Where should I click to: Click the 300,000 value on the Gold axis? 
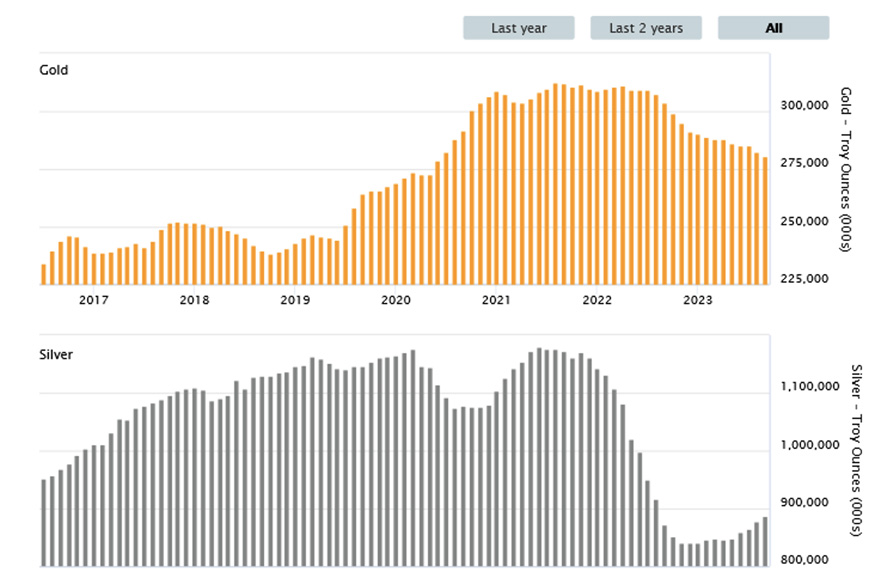[803, 106]
